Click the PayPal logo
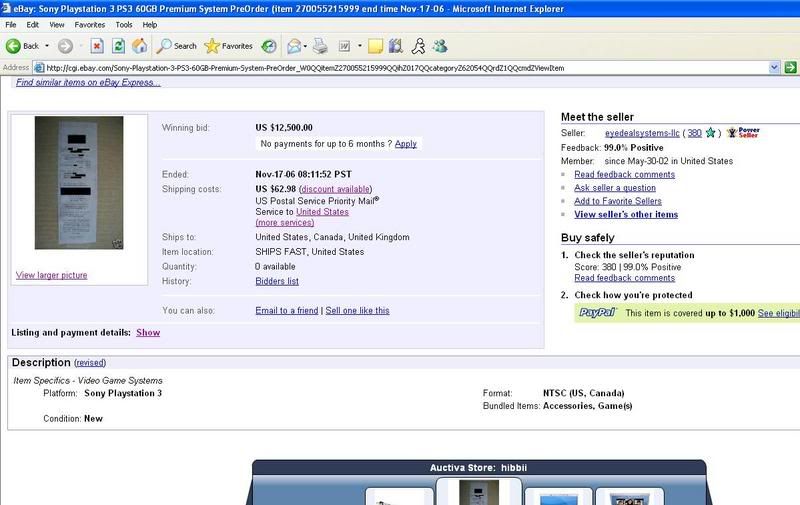 coord(597,312)
